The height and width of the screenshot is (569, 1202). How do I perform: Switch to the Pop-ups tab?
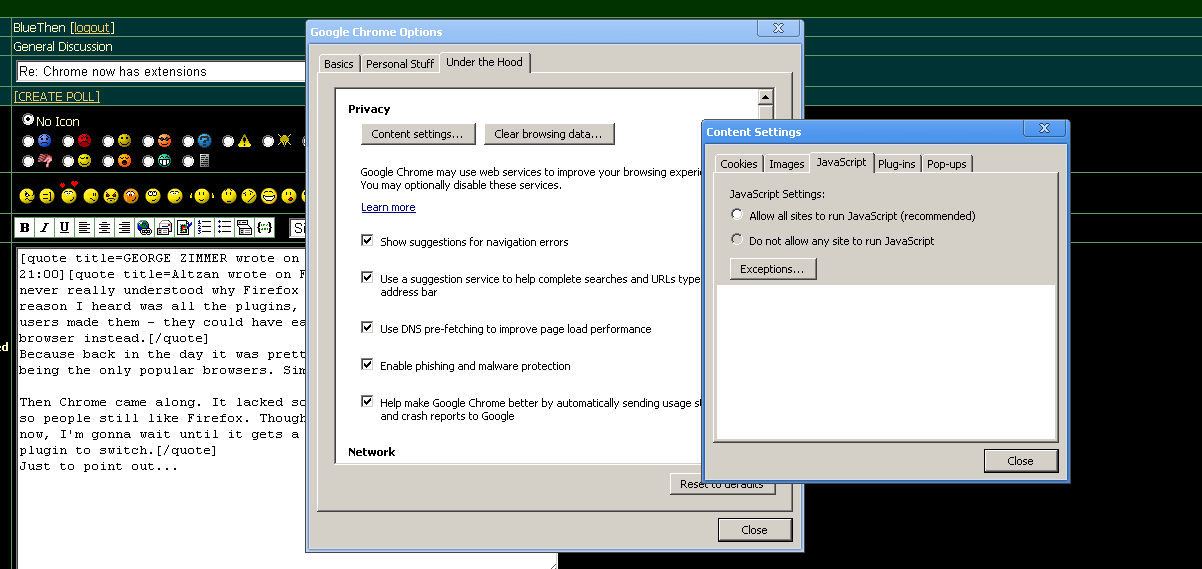946,164
